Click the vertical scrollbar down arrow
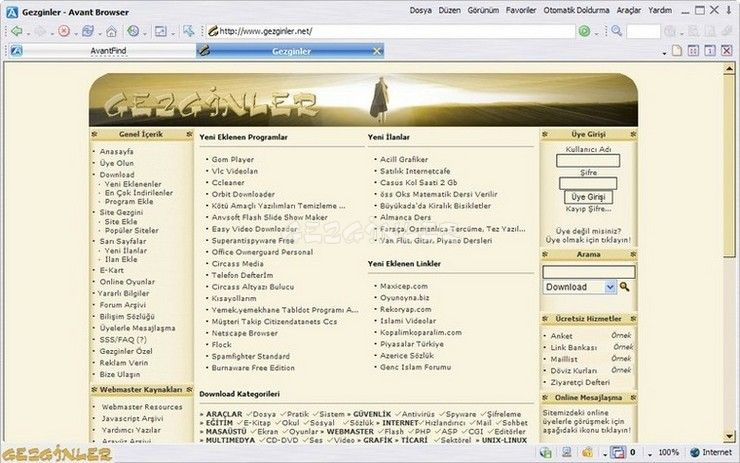Screen dimensions: 740x463 pyautogui.click(x=729, y=437)
